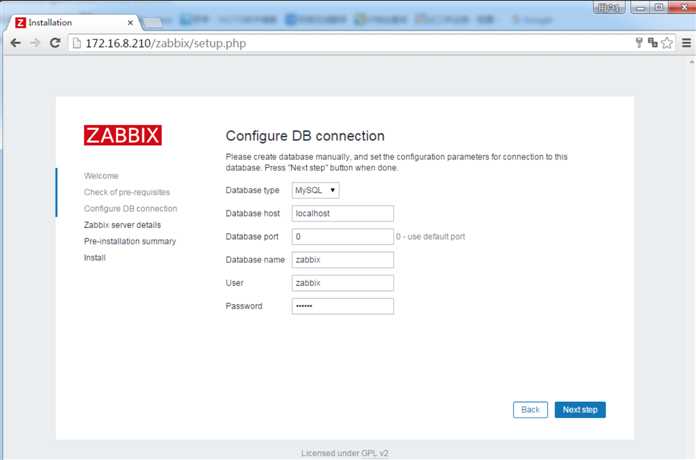Select the Installation browser tab
The image size is (696, 460).
(x=74, y=22)
